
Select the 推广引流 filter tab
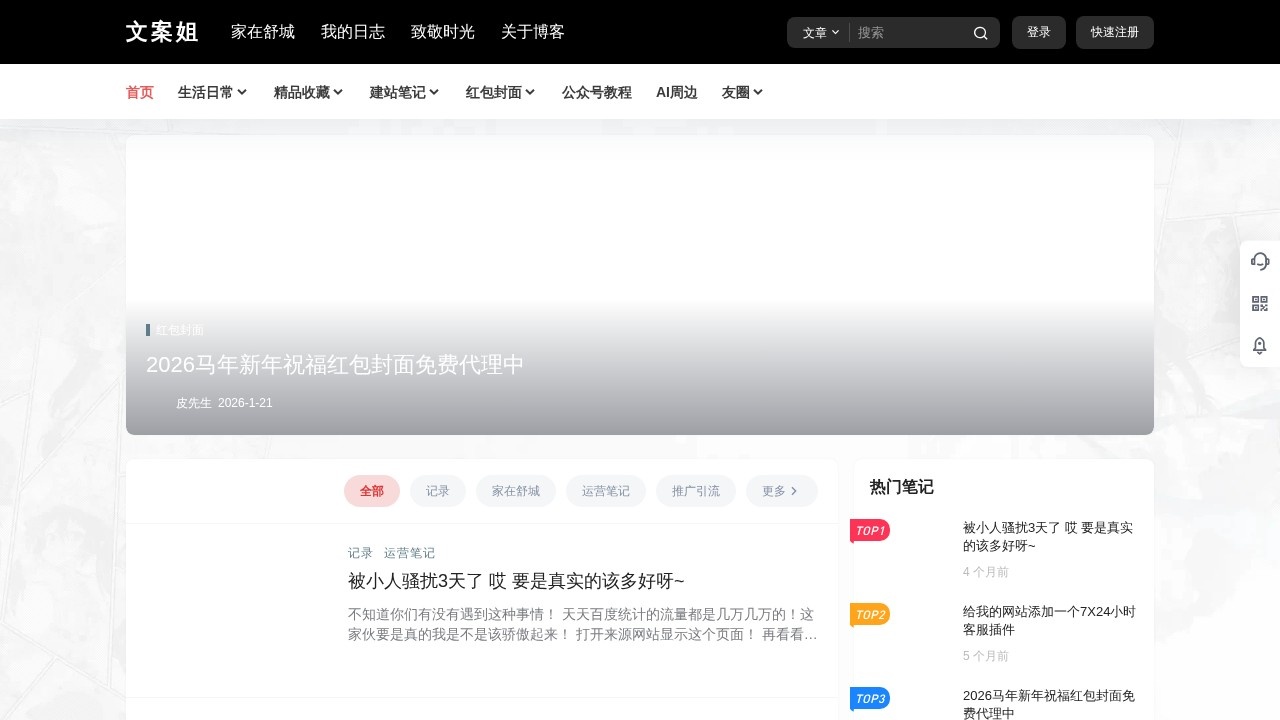[x=696, y=491]
